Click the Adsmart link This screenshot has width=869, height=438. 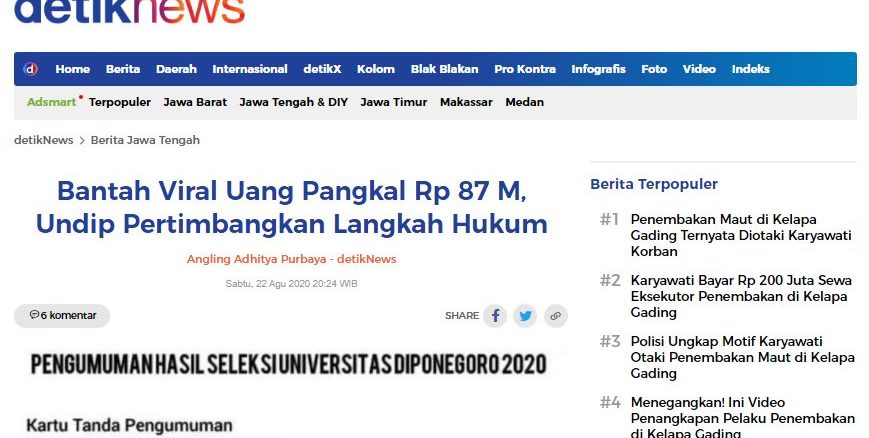pyautogui.click(x=52, y=102)
